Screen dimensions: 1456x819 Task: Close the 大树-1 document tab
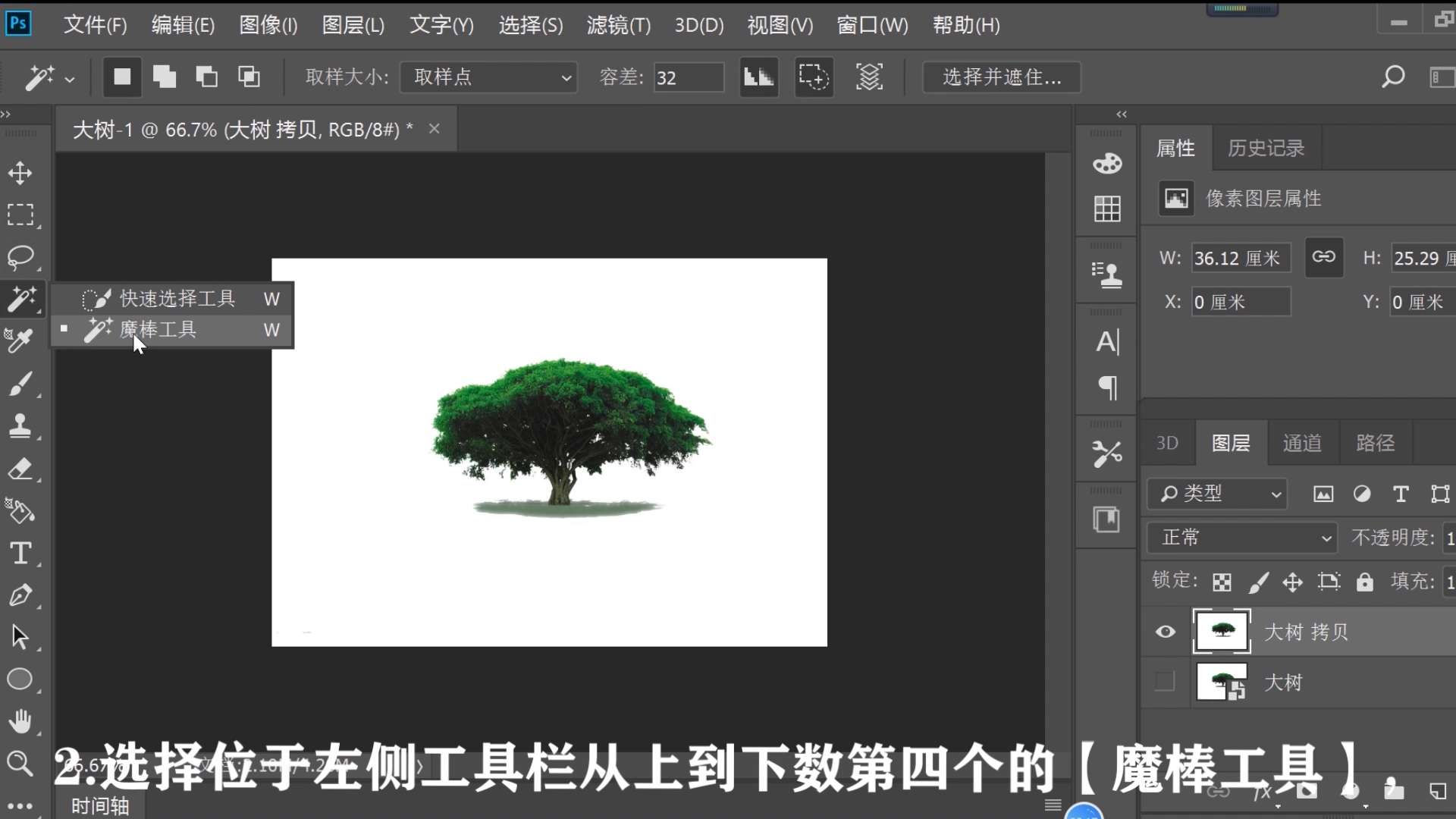(x=435, y=129)
